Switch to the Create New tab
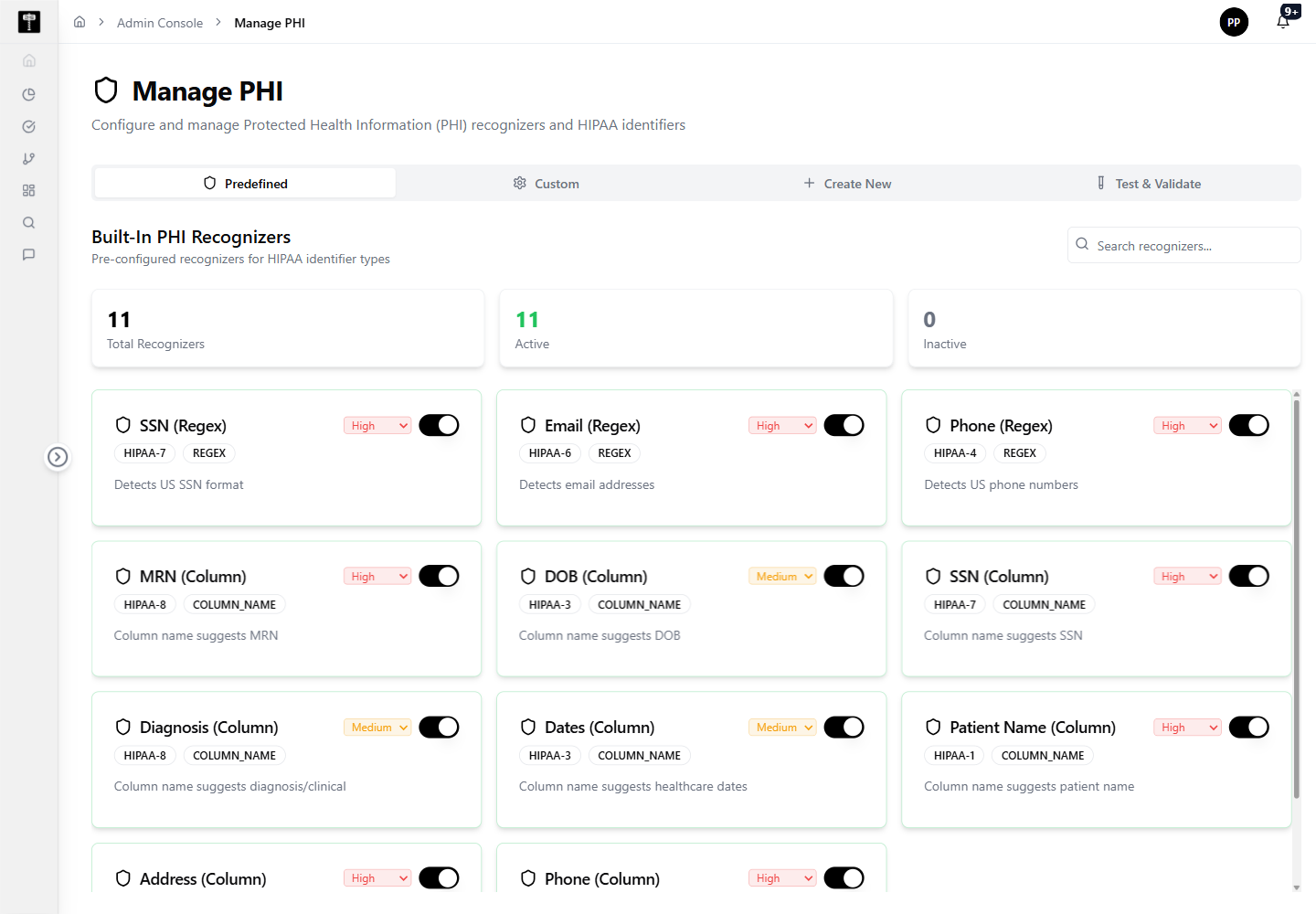Image resolution: width=1316 pixels, height=914 pixels. [847, 183]
